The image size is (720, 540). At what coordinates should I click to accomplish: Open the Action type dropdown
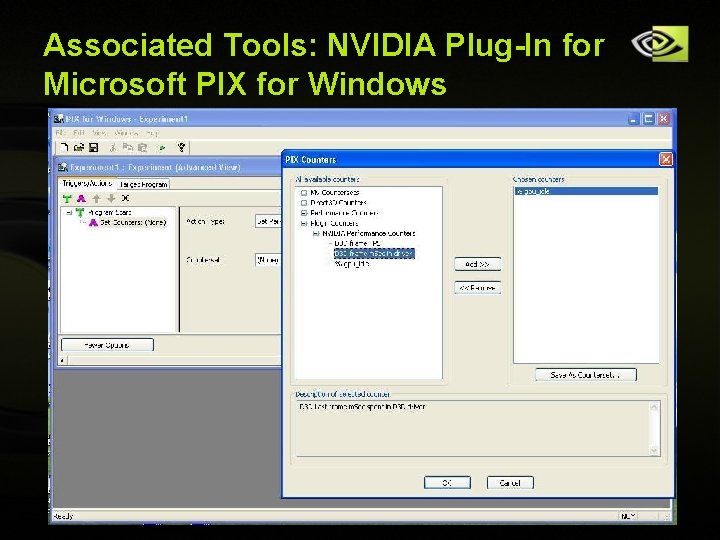tap(268, 221)
